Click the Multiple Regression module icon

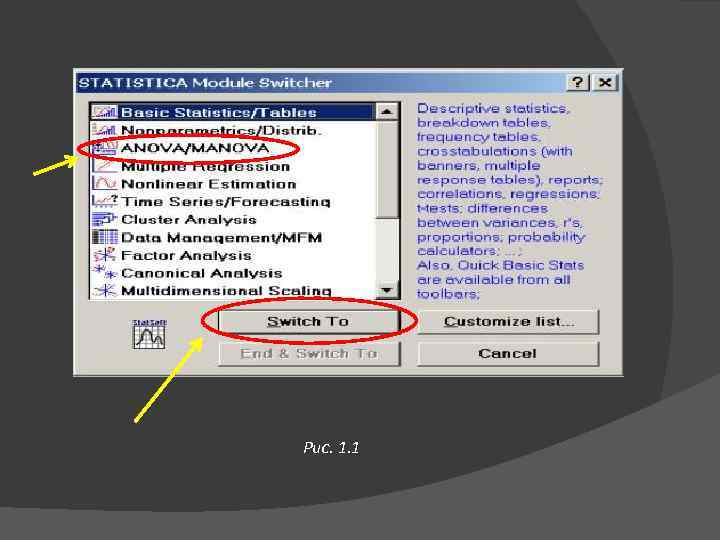[x=105, y=166]
